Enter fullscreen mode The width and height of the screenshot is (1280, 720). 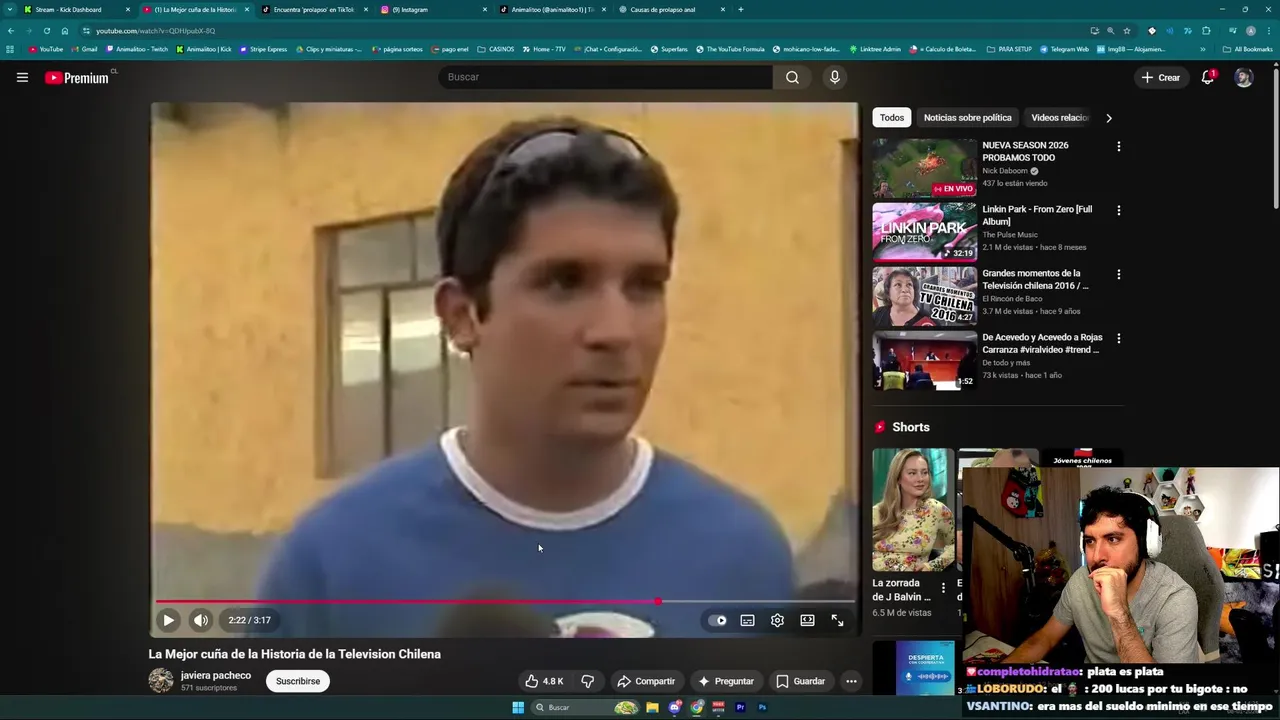click(837, 620)
